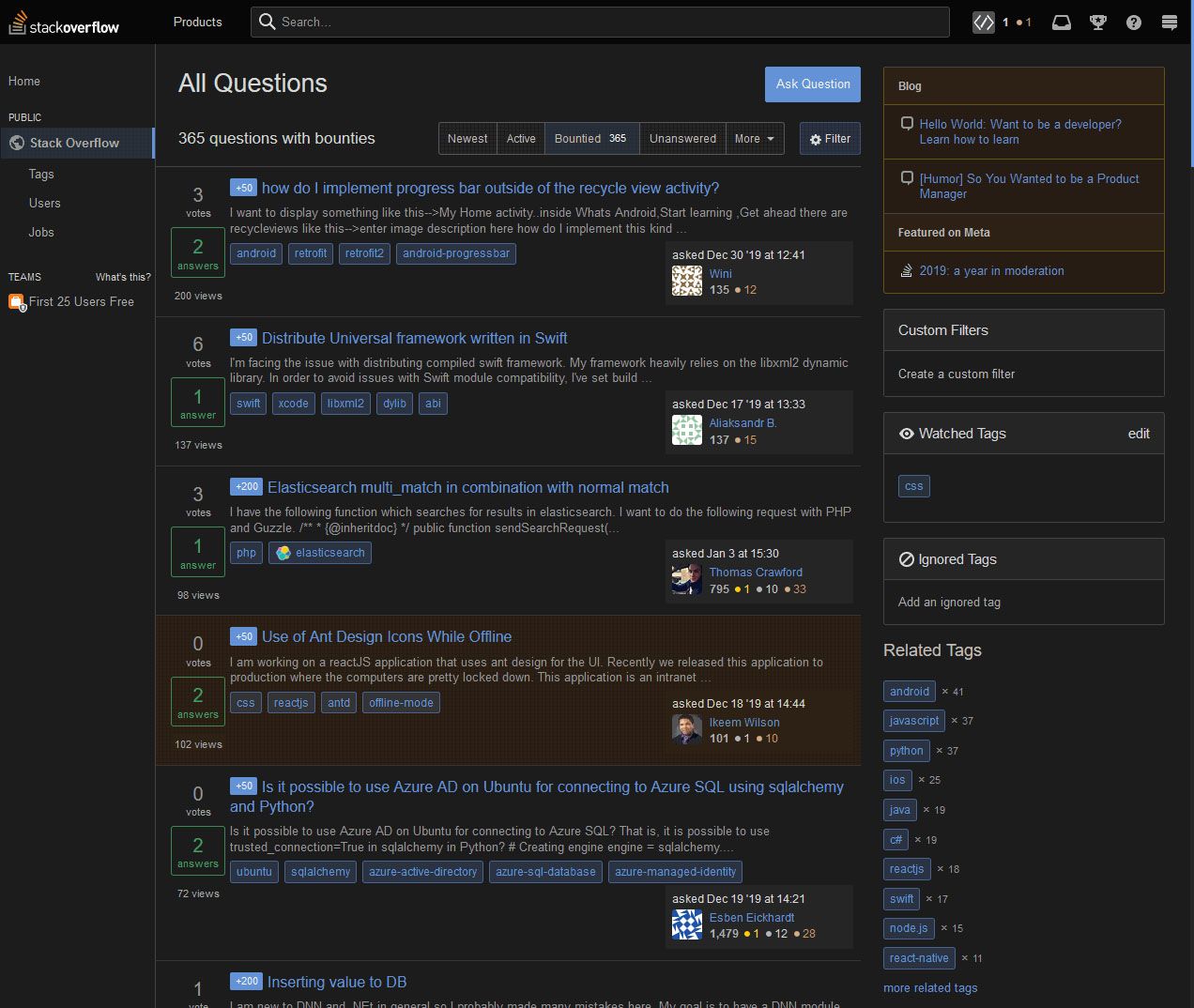Show more related tags
The height and width of the screenshot is (1008, 1194).
point(929,987)
